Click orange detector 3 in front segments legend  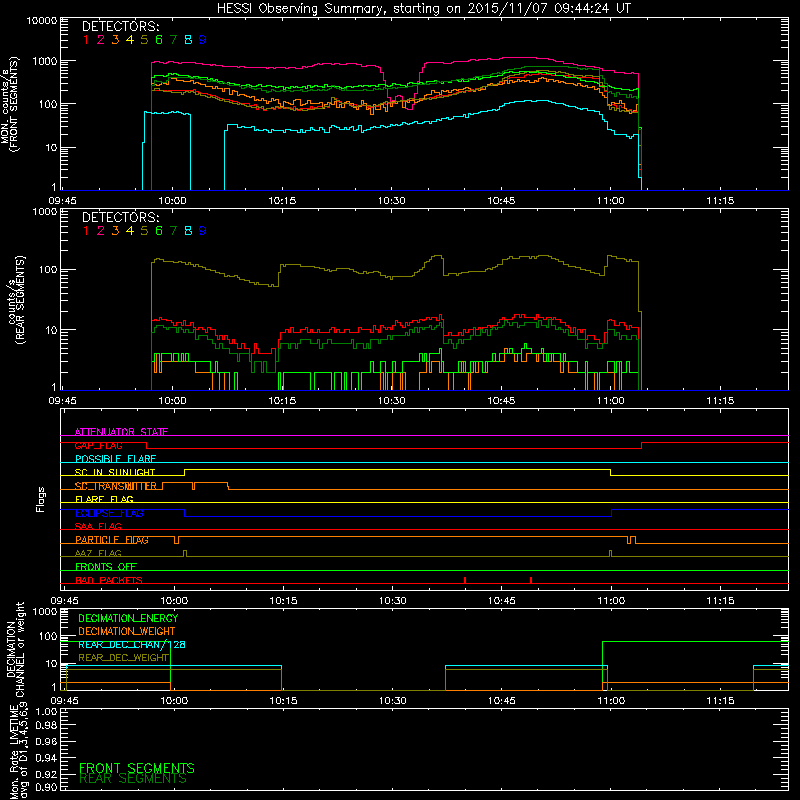click(x=115, y=40)
